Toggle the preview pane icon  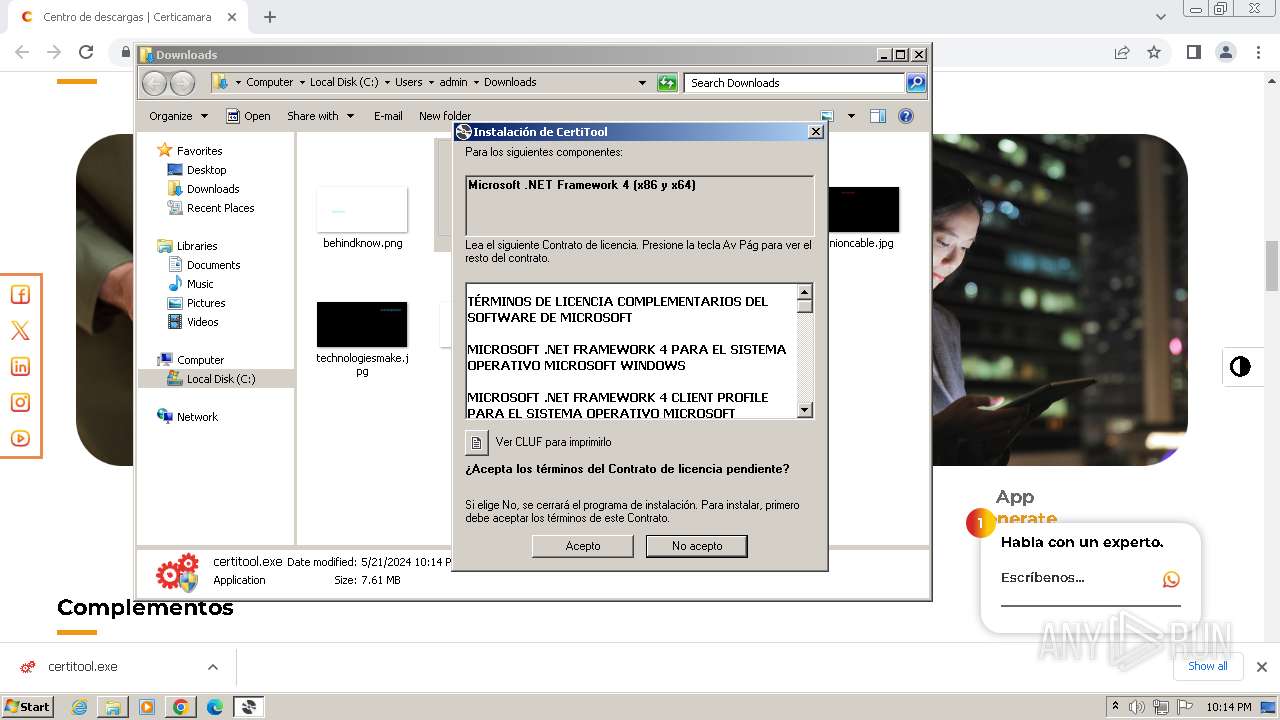click(877, 116)
